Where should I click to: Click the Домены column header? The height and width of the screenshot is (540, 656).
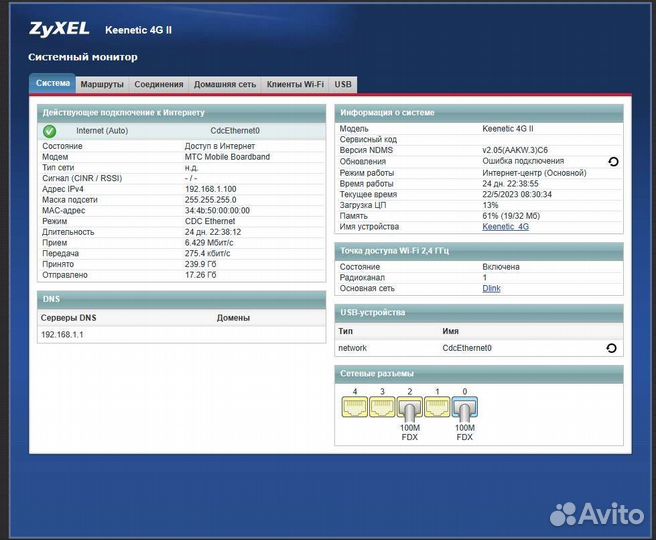[233, 318]
